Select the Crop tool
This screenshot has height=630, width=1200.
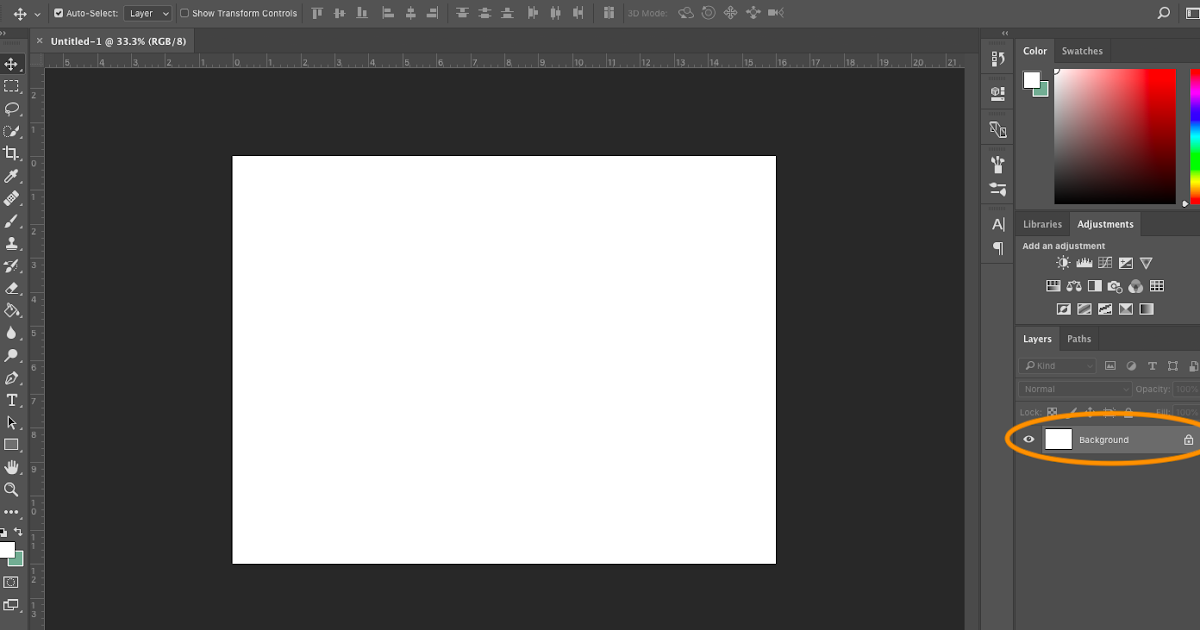coord(12,154)
